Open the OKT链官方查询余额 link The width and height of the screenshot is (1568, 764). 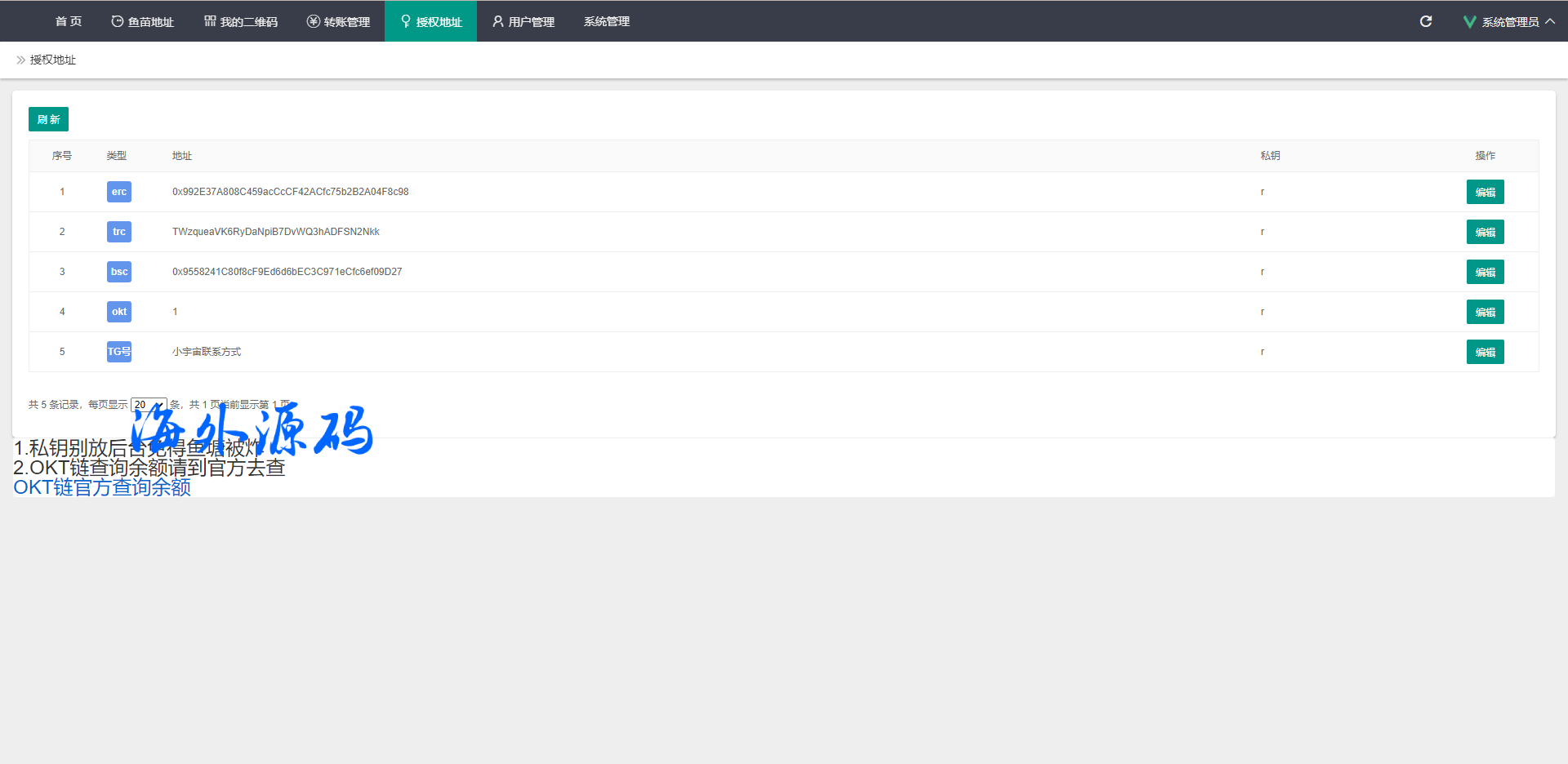[x=102, y=487]
